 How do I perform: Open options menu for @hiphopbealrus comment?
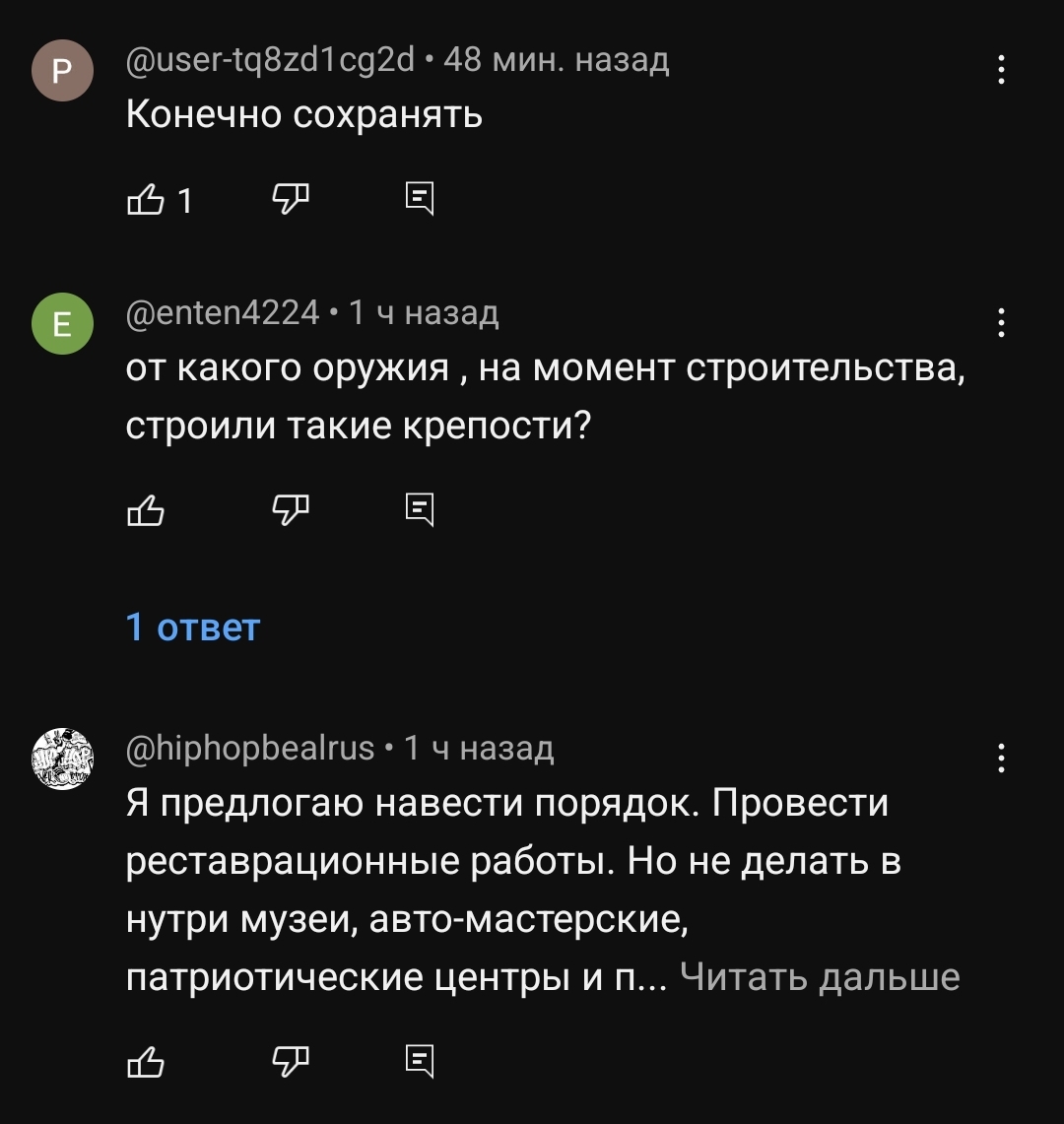1001,759
